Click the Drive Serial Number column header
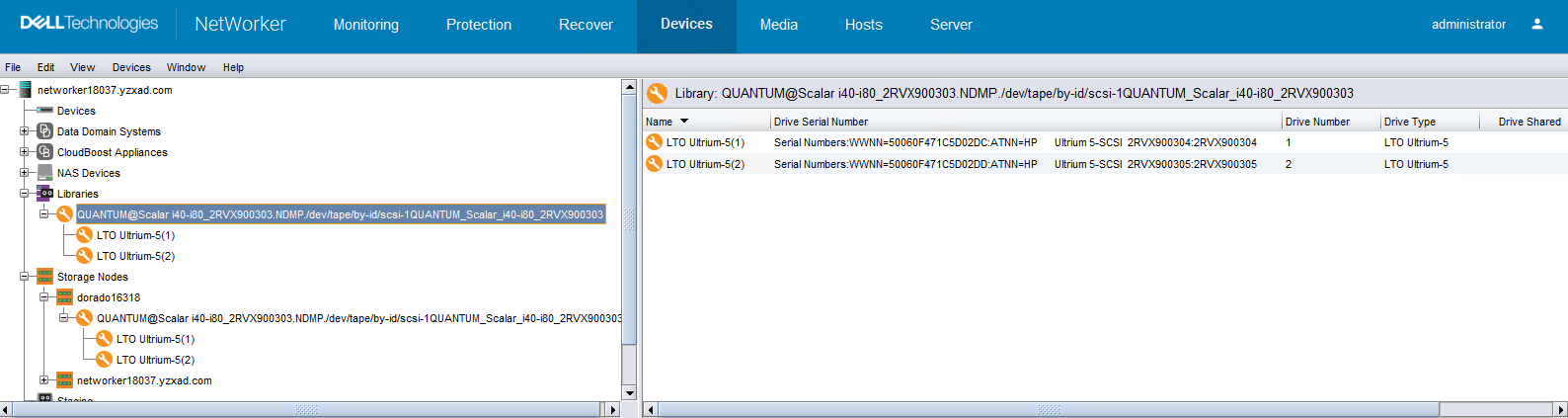The height and width of the screenshot is (418, 1568). (x=1026, y=122)
